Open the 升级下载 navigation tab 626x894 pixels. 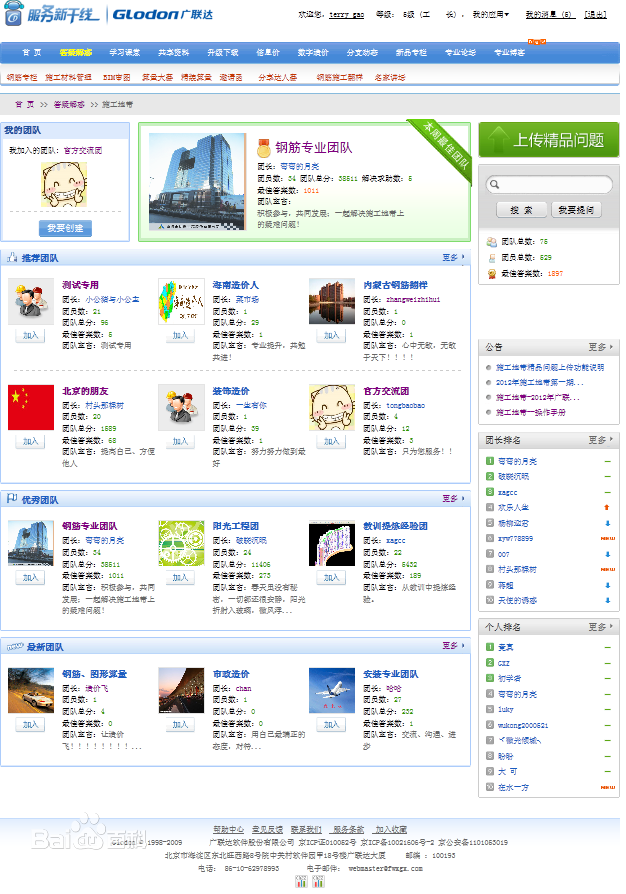click(223, 52)
